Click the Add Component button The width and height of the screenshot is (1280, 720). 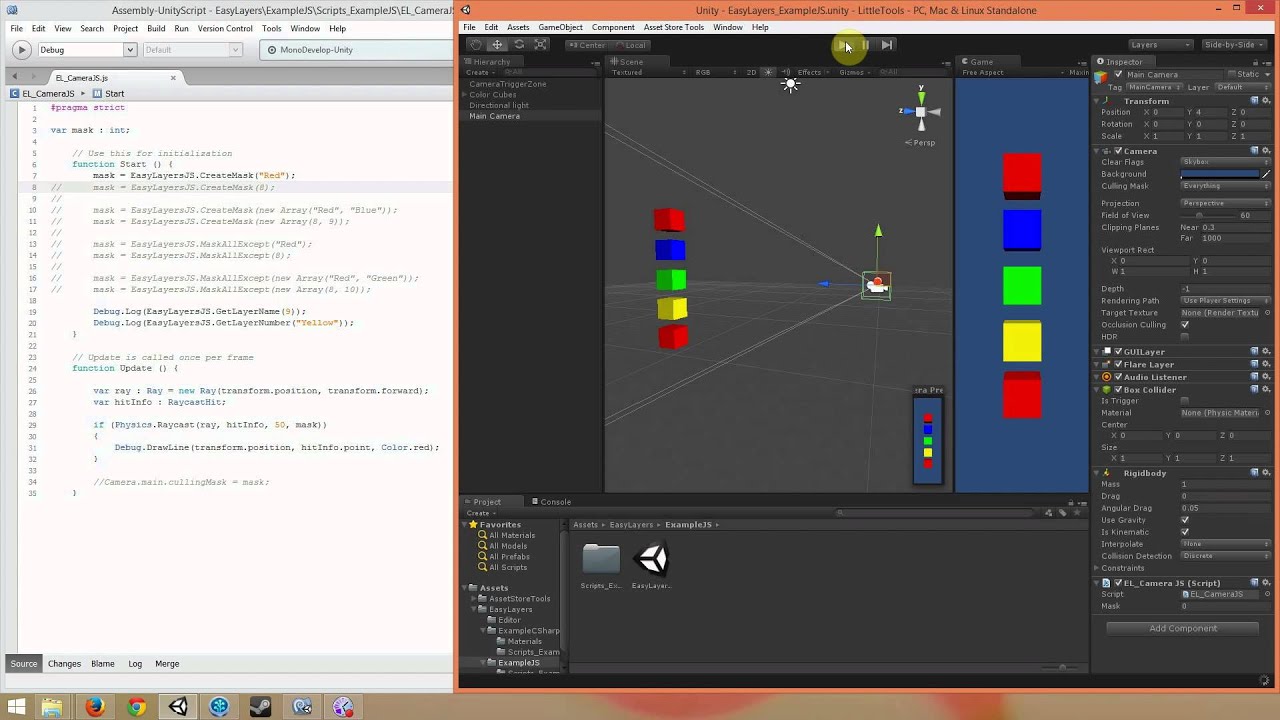pyautogui.click(x=1183, y=628)
